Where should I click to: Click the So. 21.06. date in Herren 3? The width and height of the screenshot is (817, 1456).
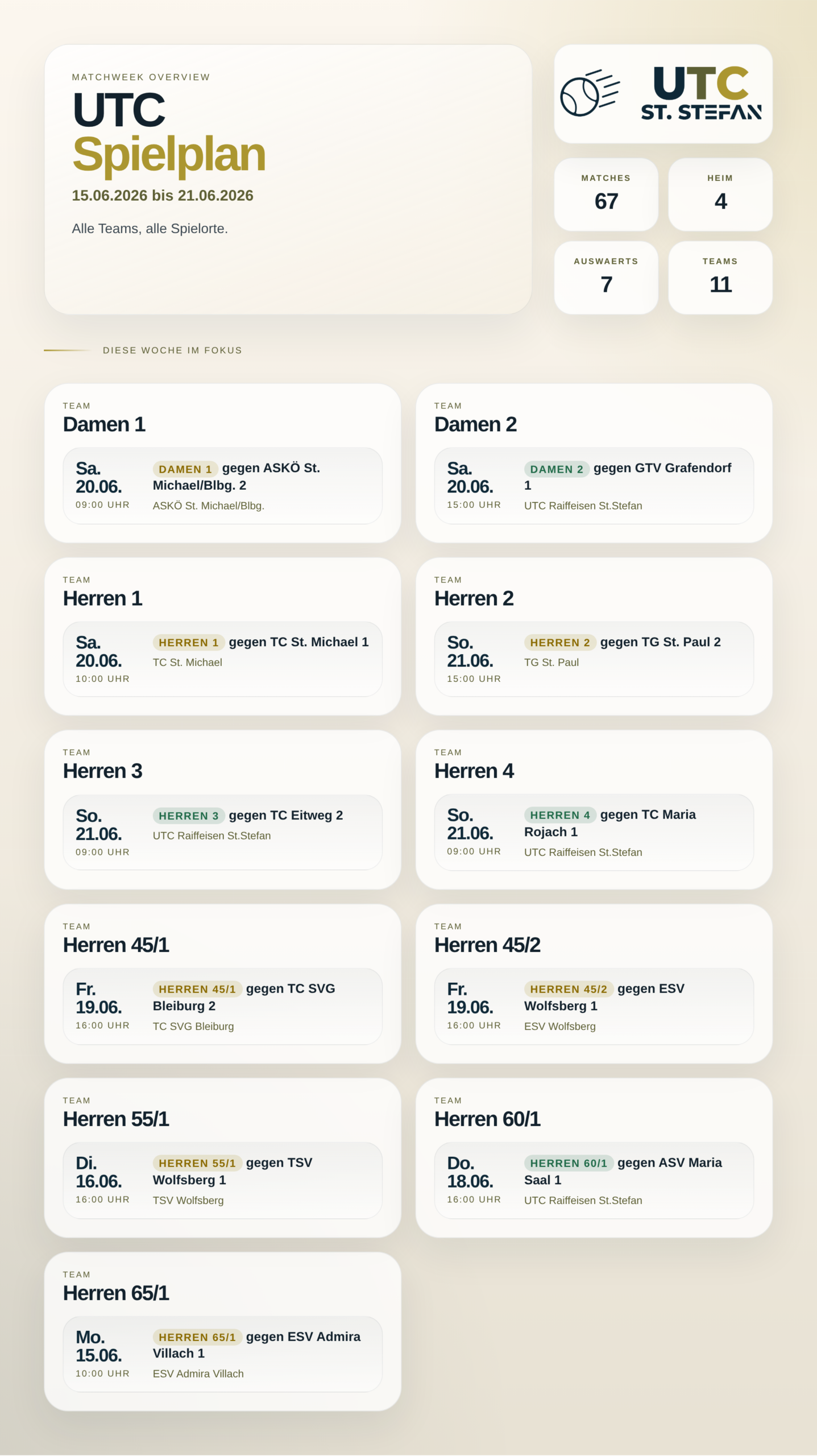point(99,825)
